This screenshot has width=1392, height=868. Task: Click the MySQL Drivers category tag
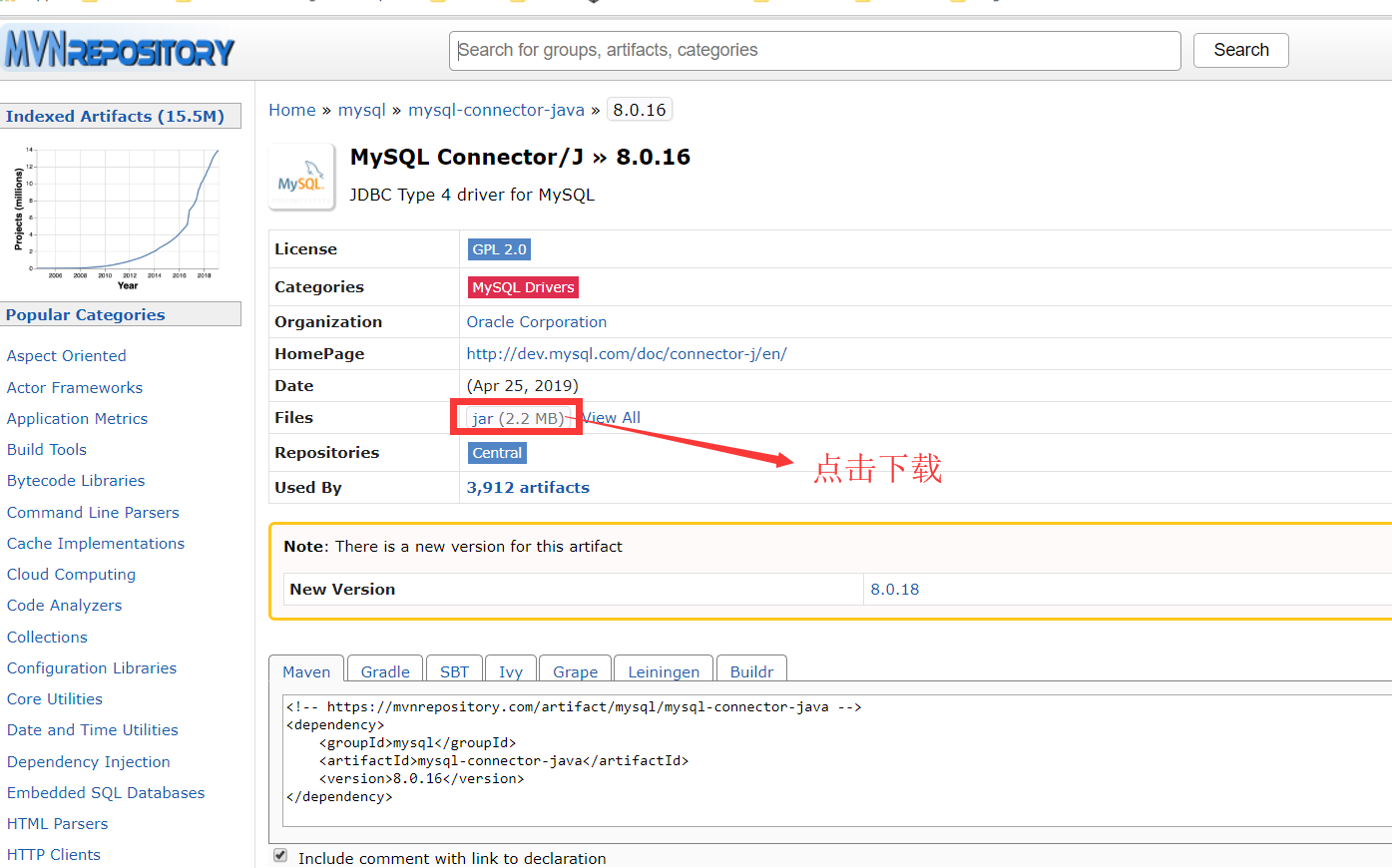(x=523, y=287)
